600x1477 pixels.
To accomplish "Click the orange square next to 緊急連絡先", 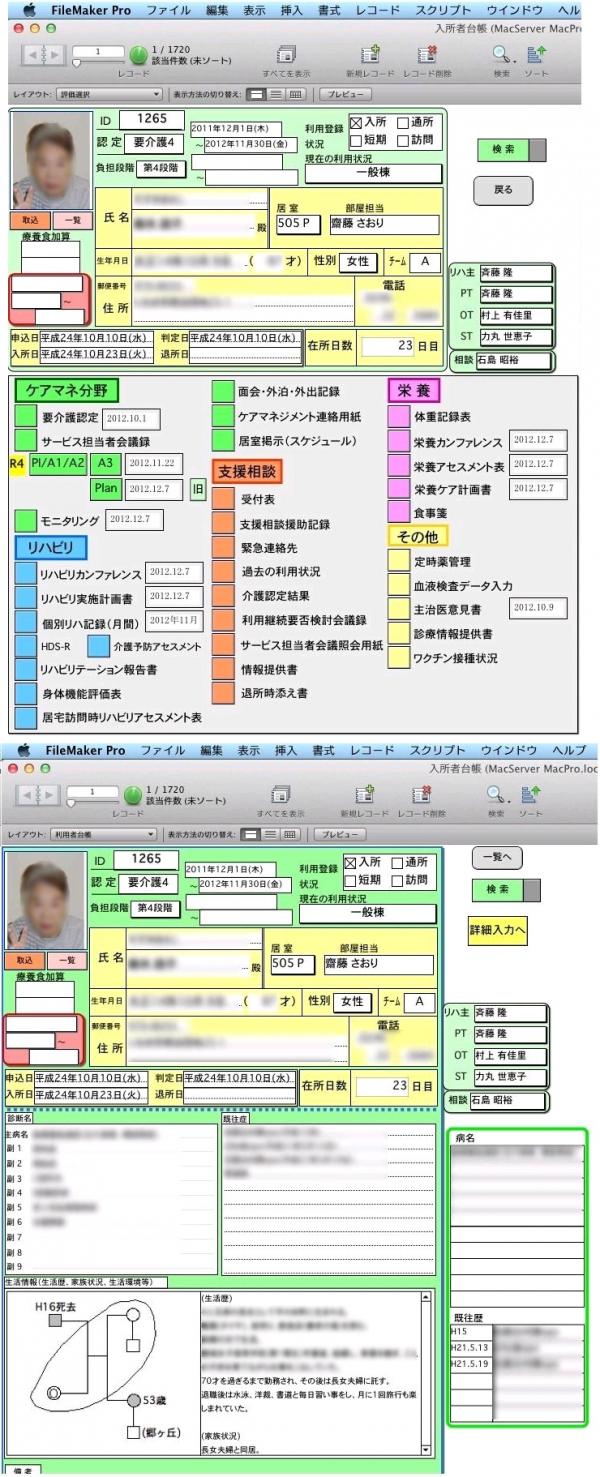I will pyautogui.click(x=221, y=547).
